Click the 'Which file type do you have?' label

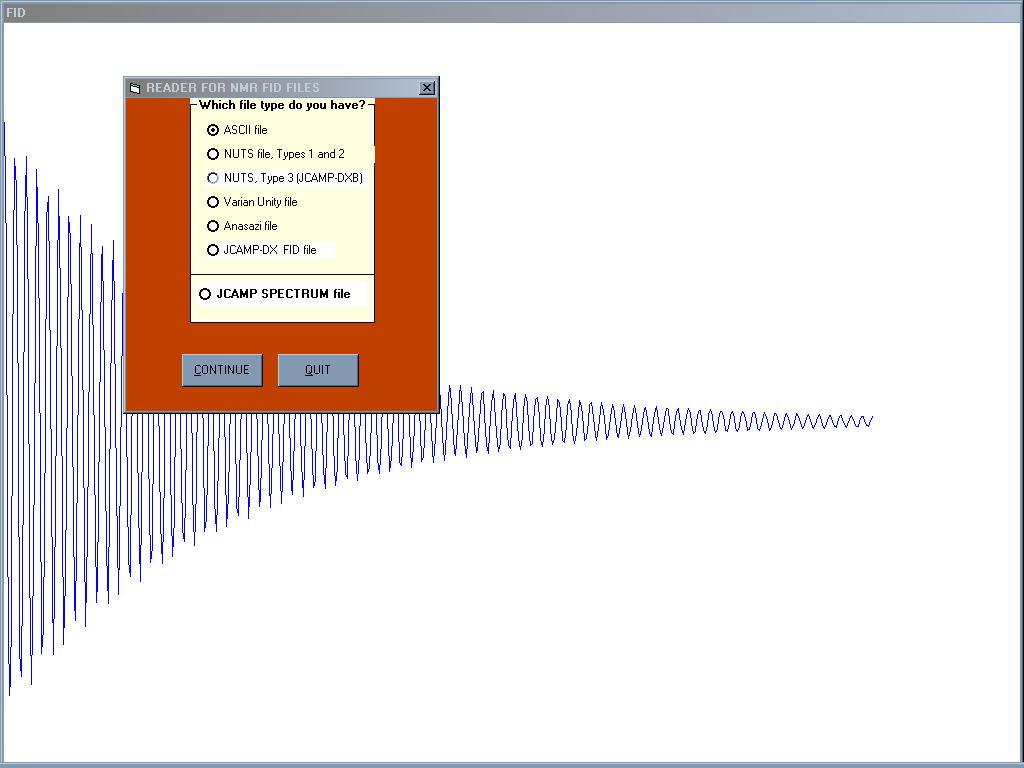pos(282,104)
